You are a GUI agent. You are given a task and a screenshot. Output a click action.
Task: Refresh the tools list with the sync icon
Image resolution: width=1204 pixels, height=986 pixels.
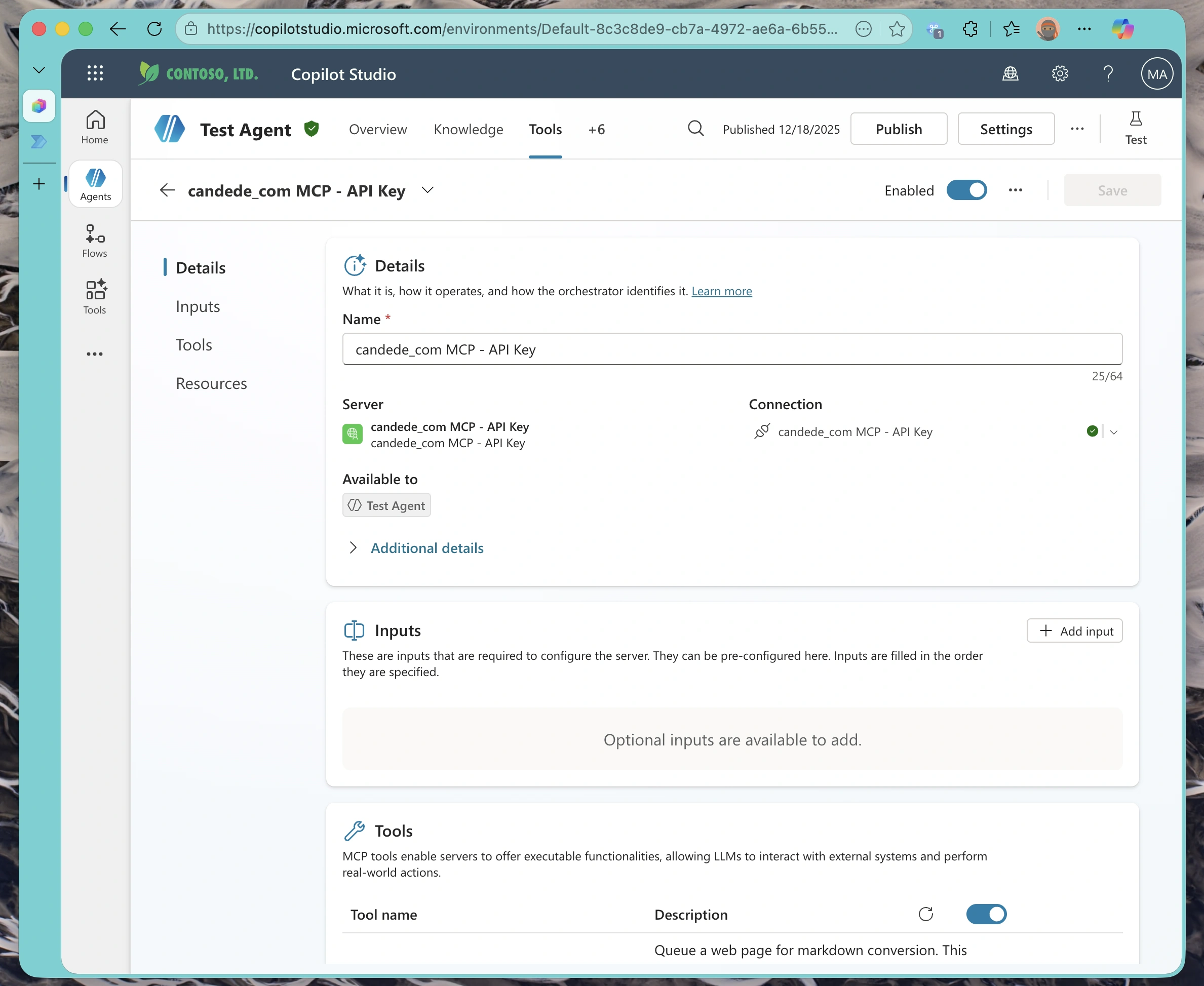926,914
